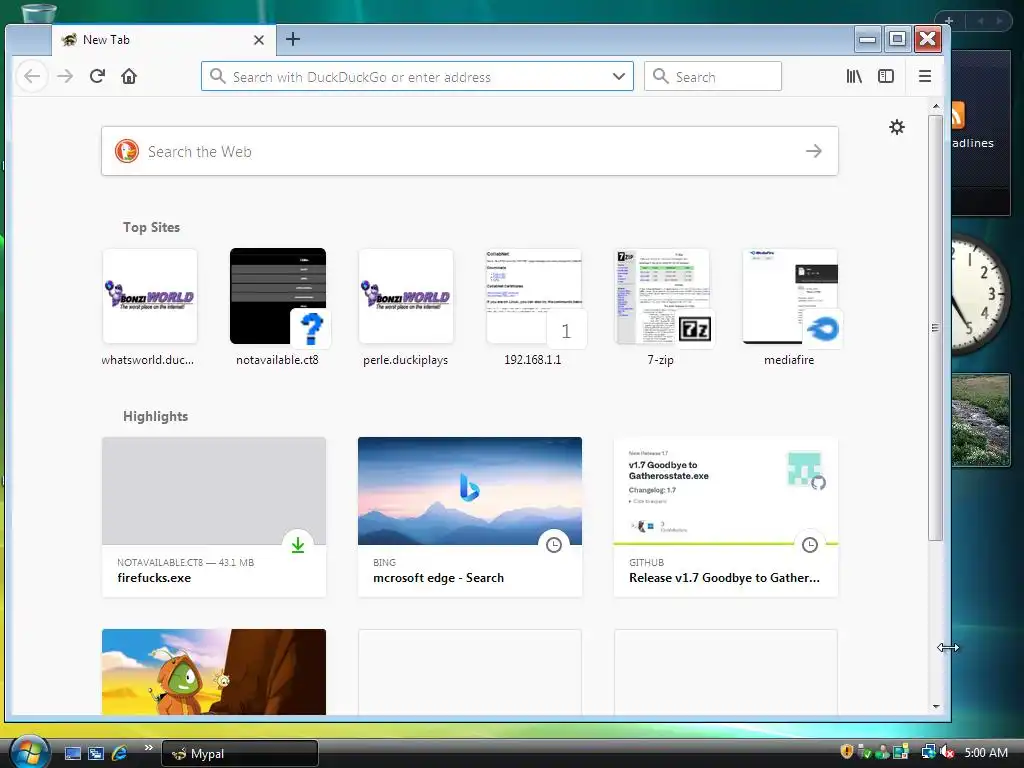Expand Quick Launch overflow chevron
Image resolution: width=1024 pixels, height=768 pixels.
click(x=148, y=747)
